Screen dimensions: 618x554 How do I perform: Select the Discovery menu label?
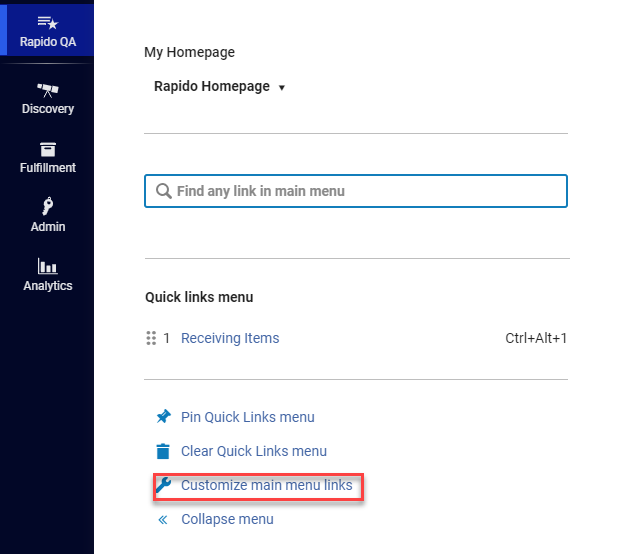47,109
